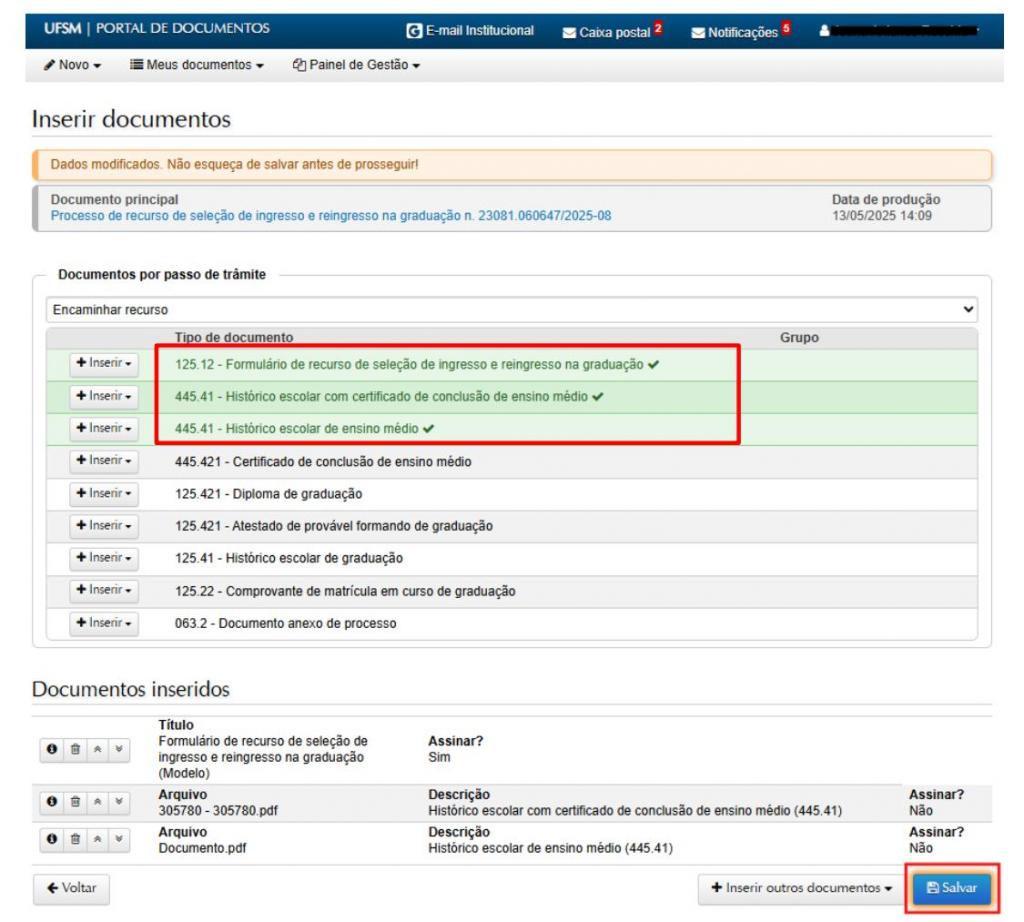Show info for 305780 - 305780.pdf
Viewport: 1024px width, 922px height.
[52, 801]
